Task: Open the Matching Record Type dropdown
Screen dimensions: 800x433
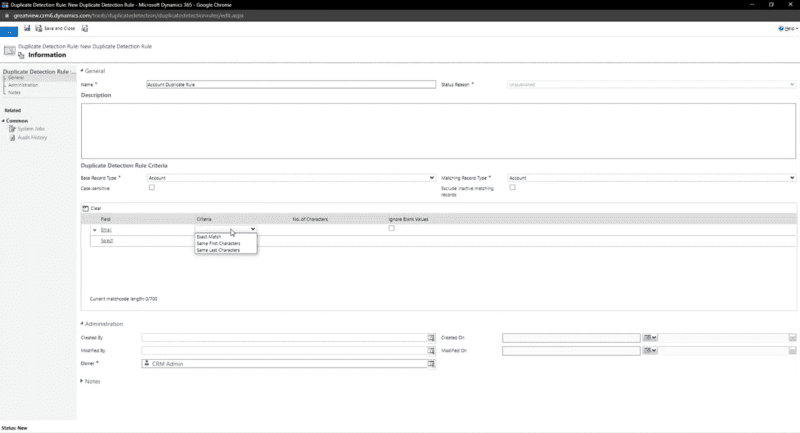Action: [651, 178]
